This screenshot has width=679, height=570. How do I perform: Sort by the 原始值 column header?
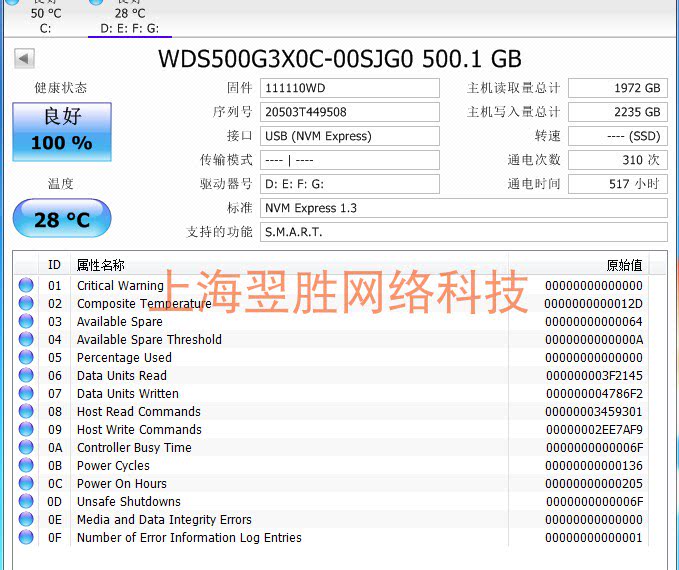tap(579, 265)
